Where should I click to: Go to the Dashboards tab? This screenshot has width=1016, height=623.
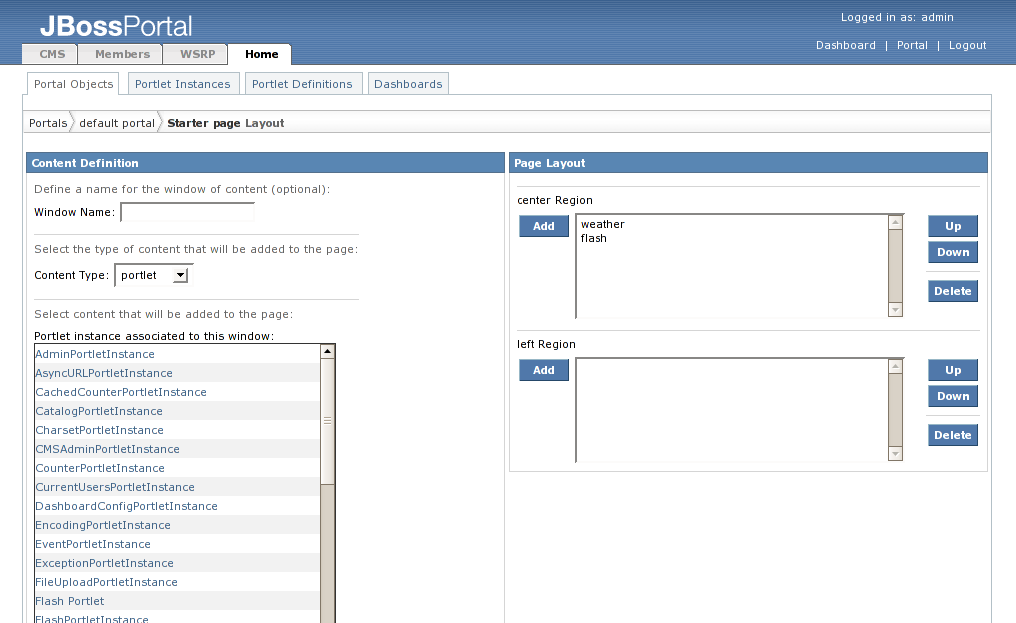pyautogui.click(x=408, y=84)
